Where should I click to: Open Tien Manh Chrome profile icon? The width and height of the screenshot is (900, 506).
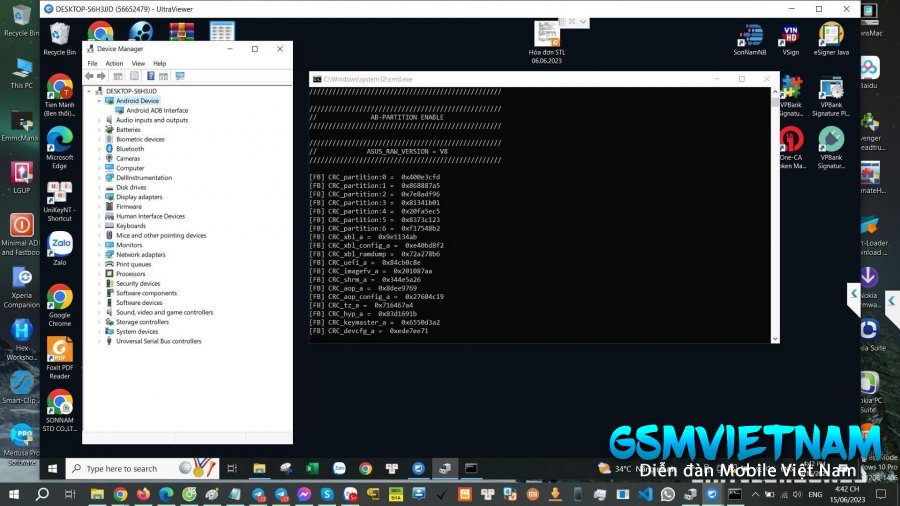pyautogui.click(x=60, y=95)
